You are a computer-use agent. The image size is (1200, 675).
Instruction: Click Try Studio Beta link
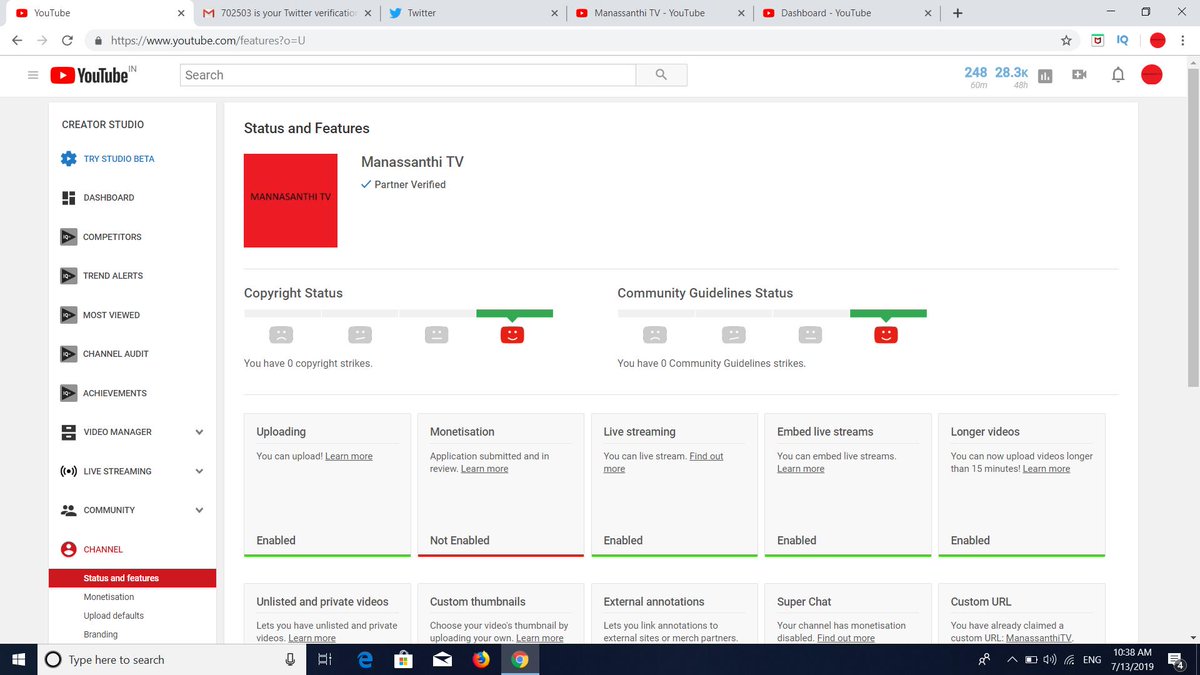click(119, 159)
